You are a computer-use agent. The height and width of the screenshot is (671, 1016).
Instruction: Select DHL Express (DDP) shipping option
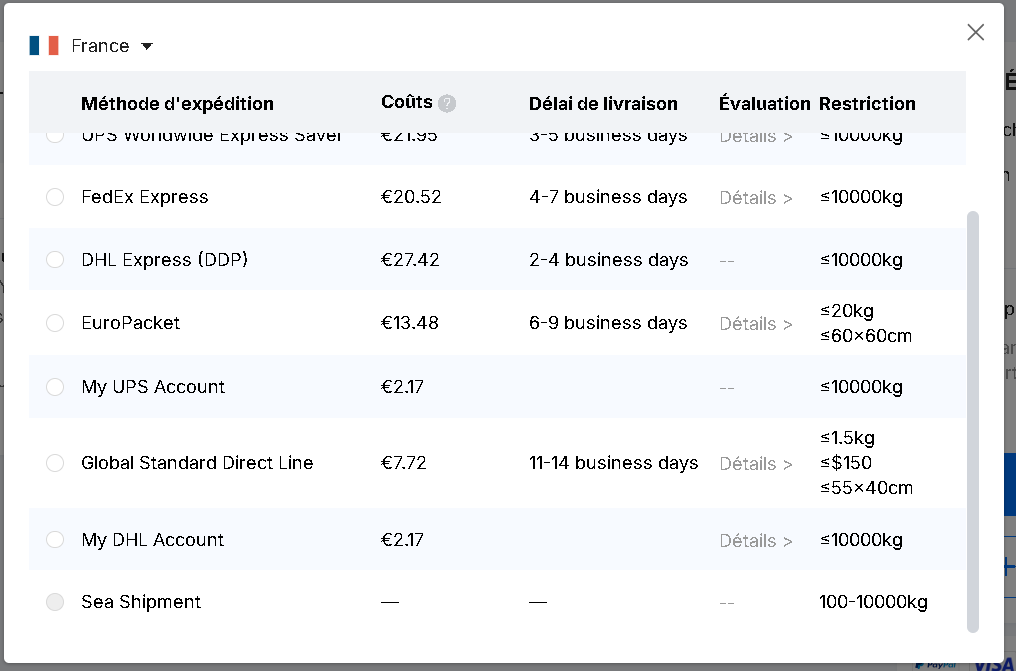click(x=55, y=260)
